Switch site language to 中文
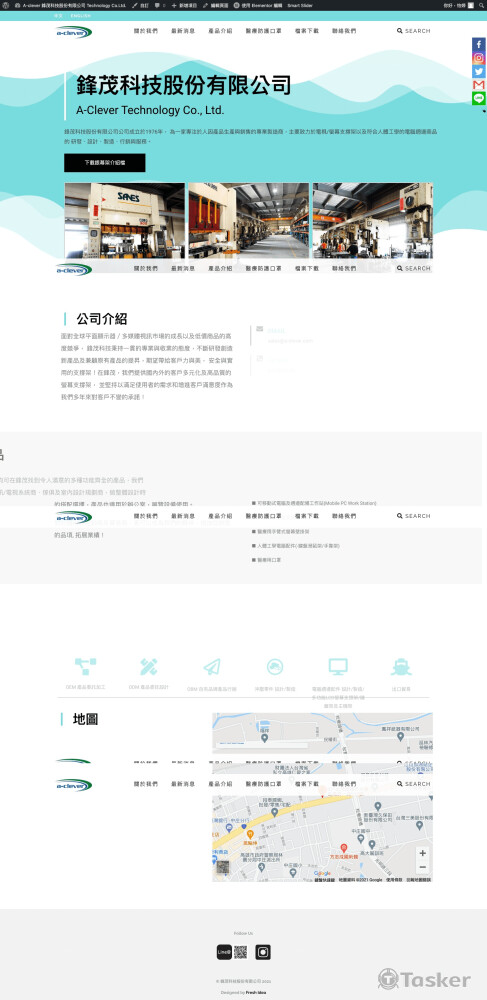 coord(58,15)
